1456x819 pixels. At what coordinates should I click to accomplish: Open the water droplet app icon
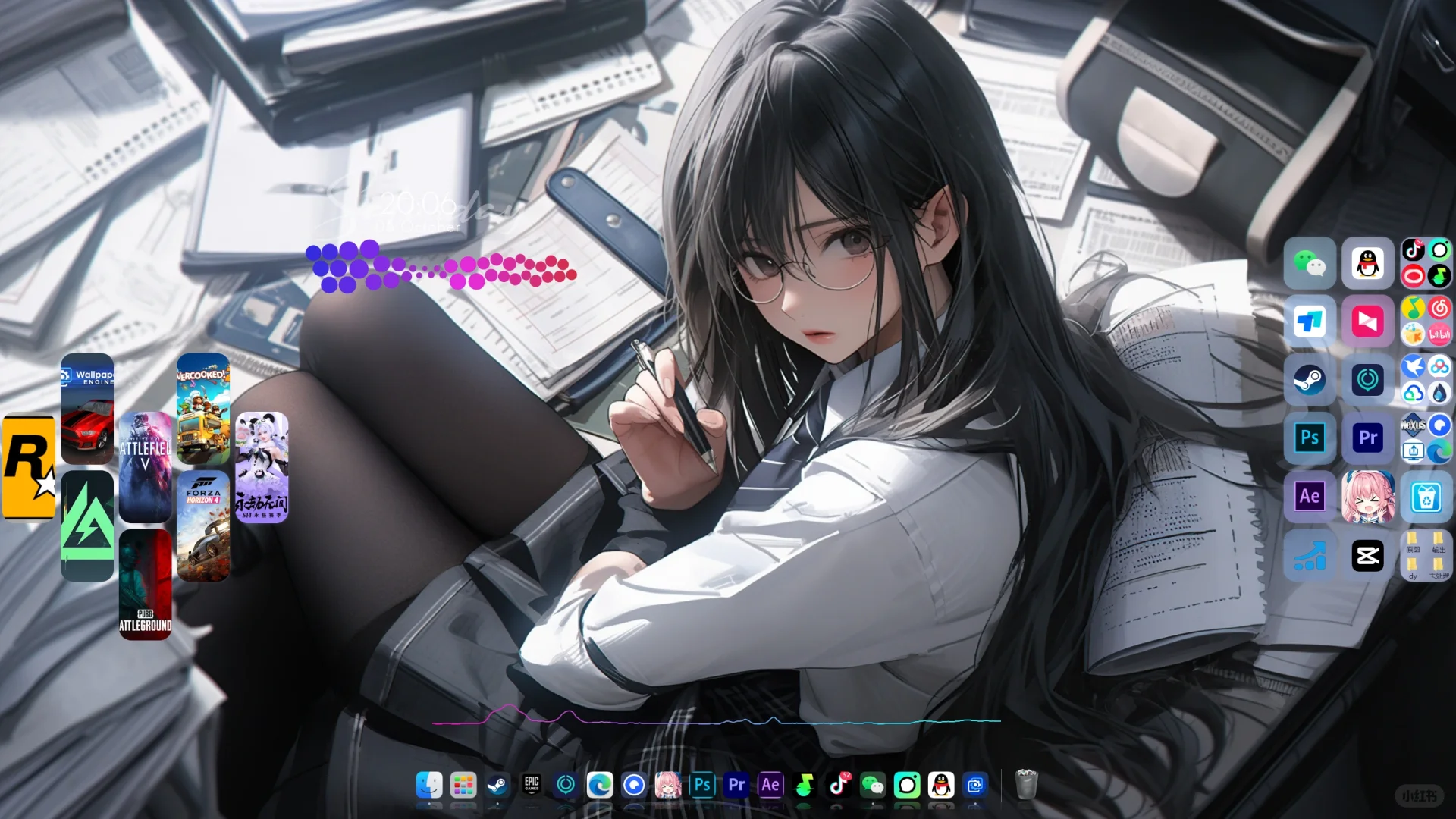coord(1439,393)
